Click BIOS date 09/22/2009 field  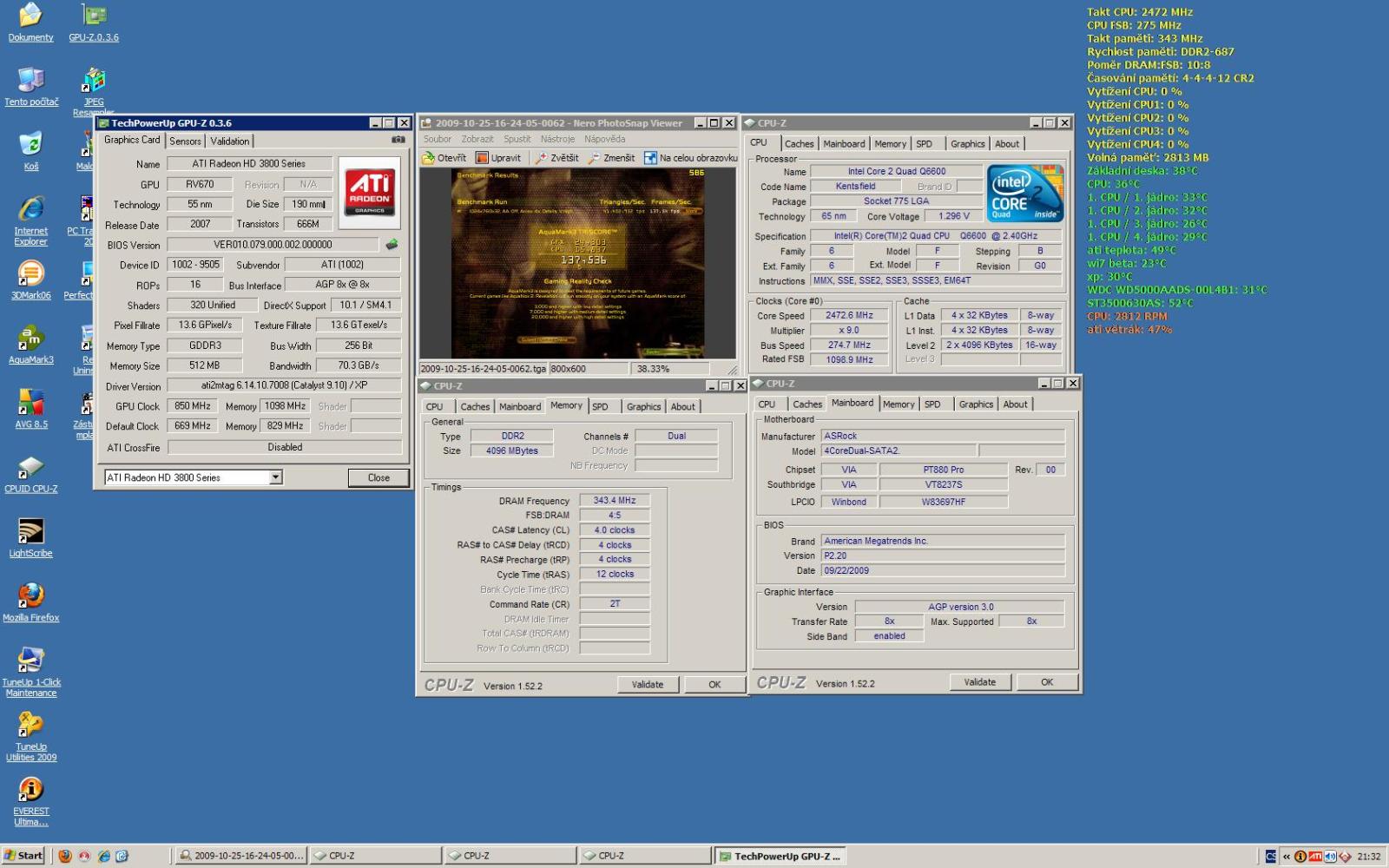pyautogui.click(x=943, y=571)
